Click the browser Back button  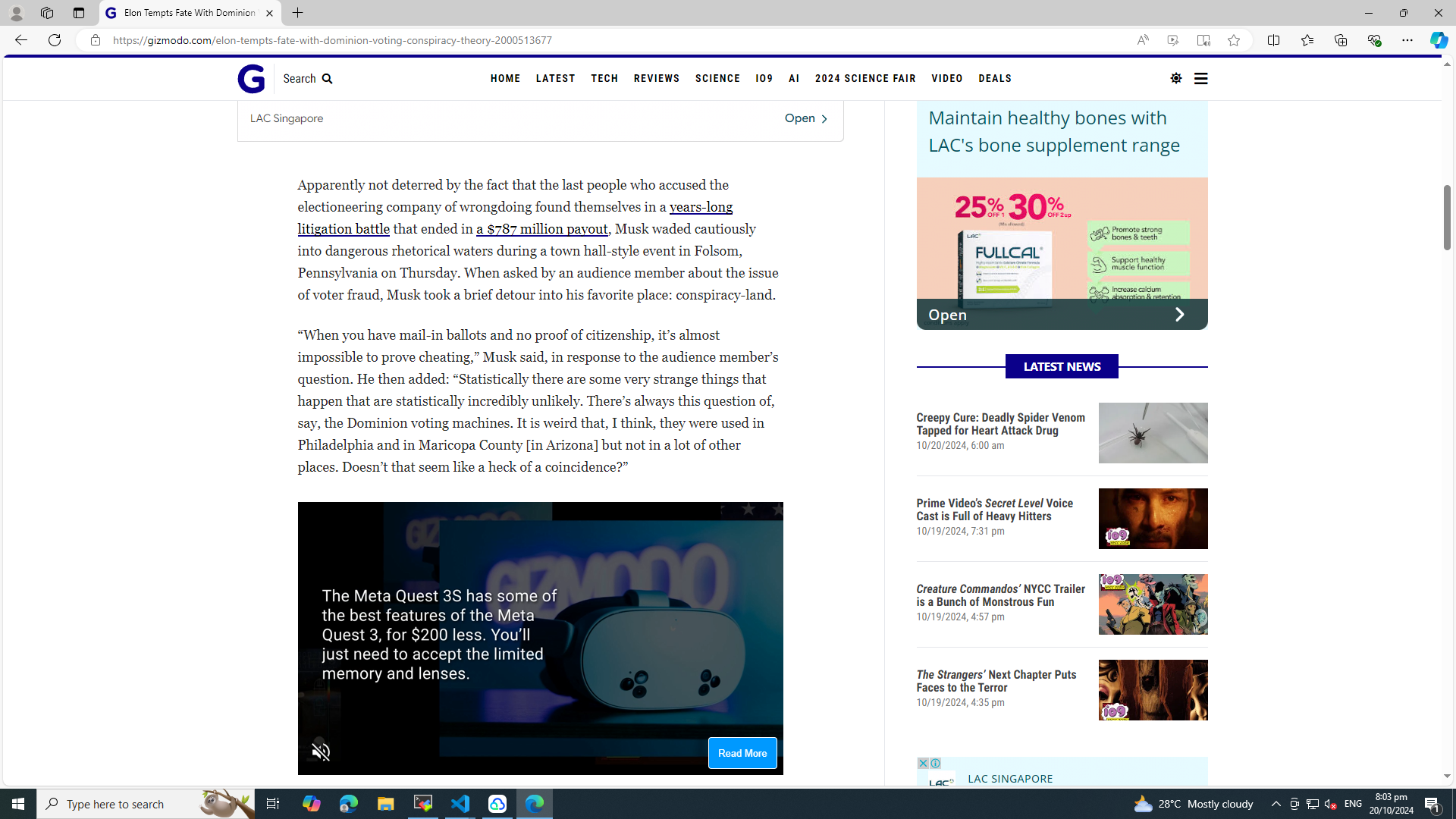[20, 40]
